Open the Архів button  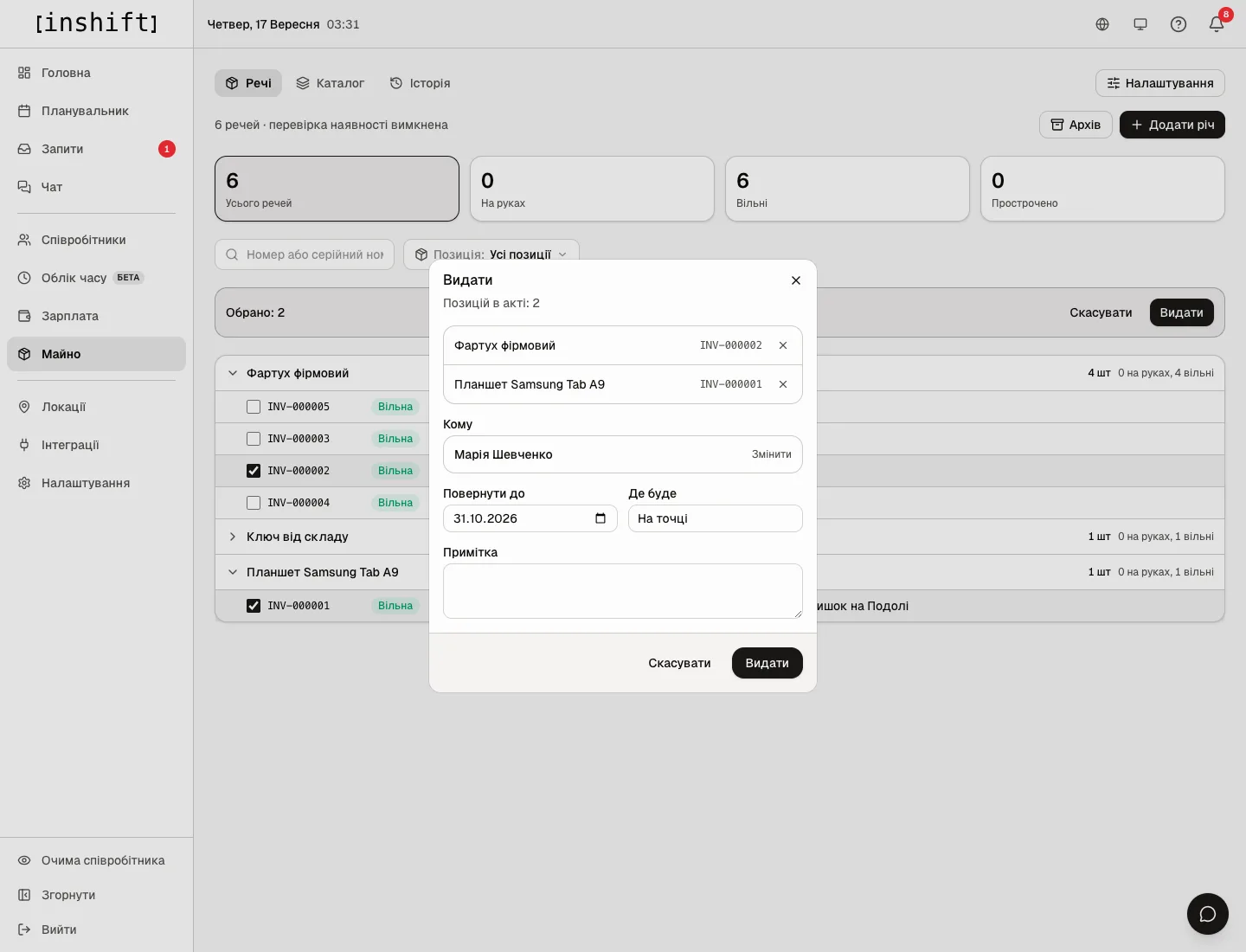(1076, 125)
